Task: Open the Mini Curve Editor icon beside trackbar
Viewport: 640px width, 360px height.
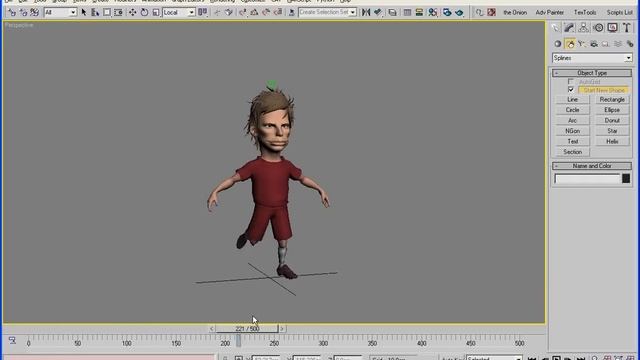Action: (12, 340)
